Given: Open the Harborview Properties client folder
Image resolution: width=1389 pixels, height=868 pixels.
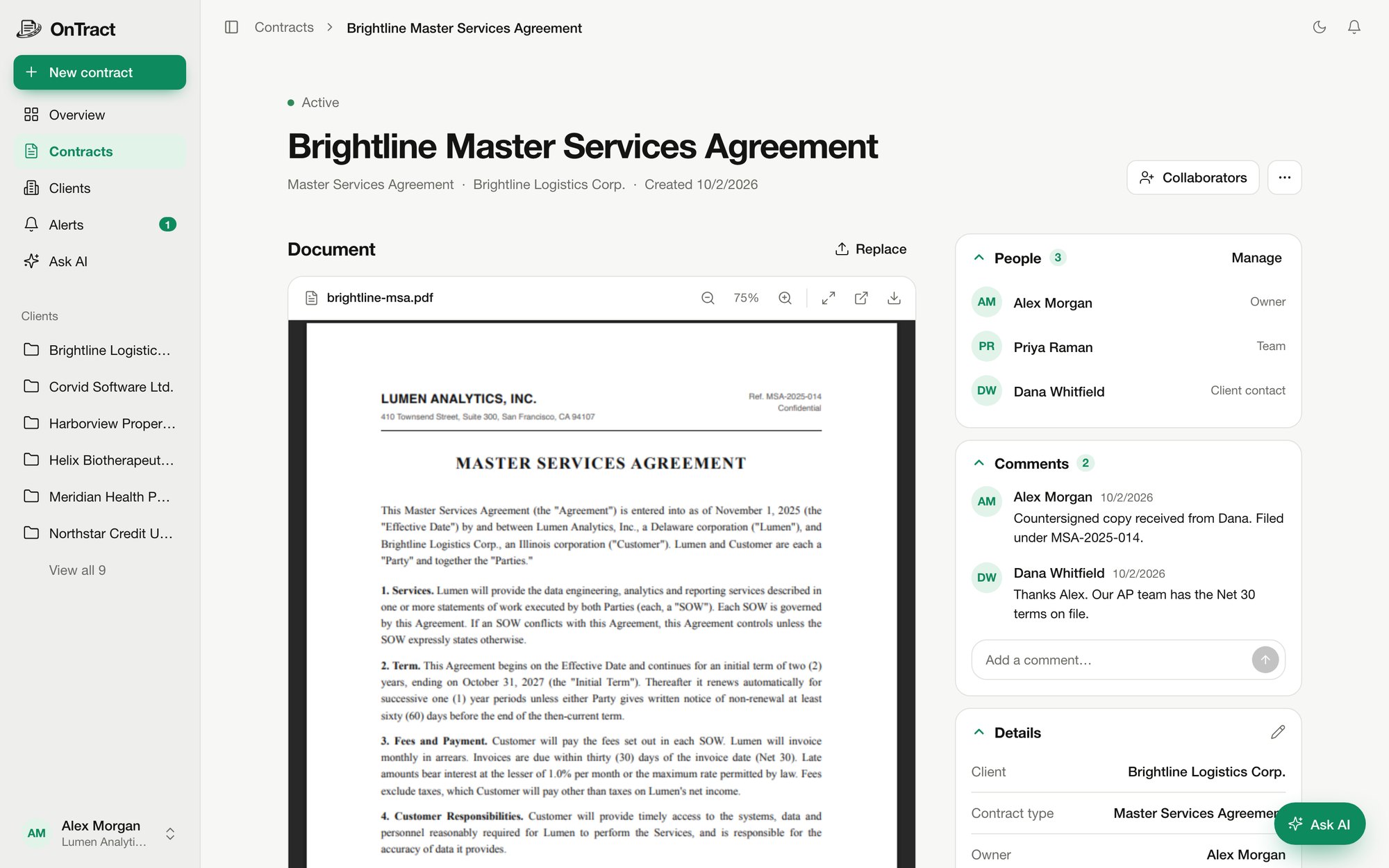Looking at the screenshot, I should point(100,424).
